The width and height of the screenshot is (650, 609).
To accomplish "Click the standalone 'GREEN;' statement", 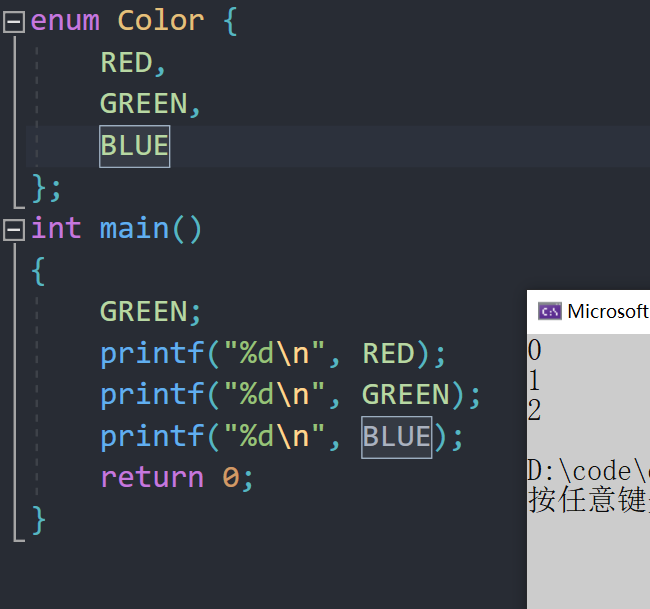I will pos(150,312).
